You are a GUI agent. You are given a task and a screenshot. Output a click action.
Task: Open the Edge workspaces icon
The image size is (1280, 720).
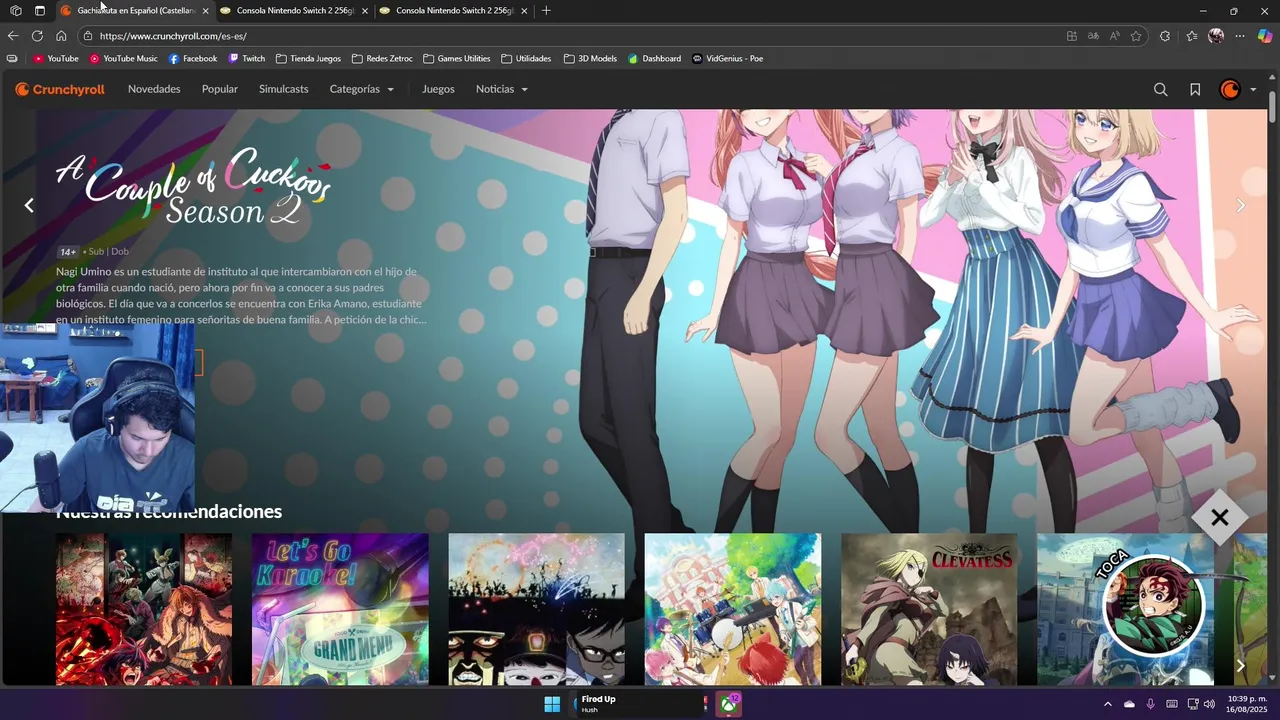pos(16,11)
